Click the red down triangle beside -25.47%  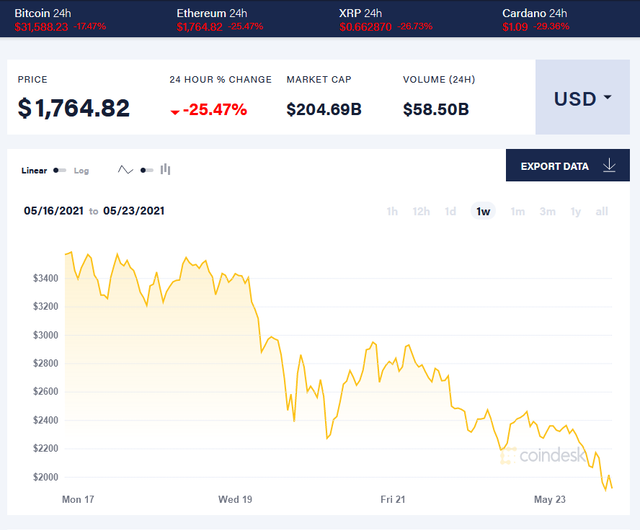pos(175,112)
